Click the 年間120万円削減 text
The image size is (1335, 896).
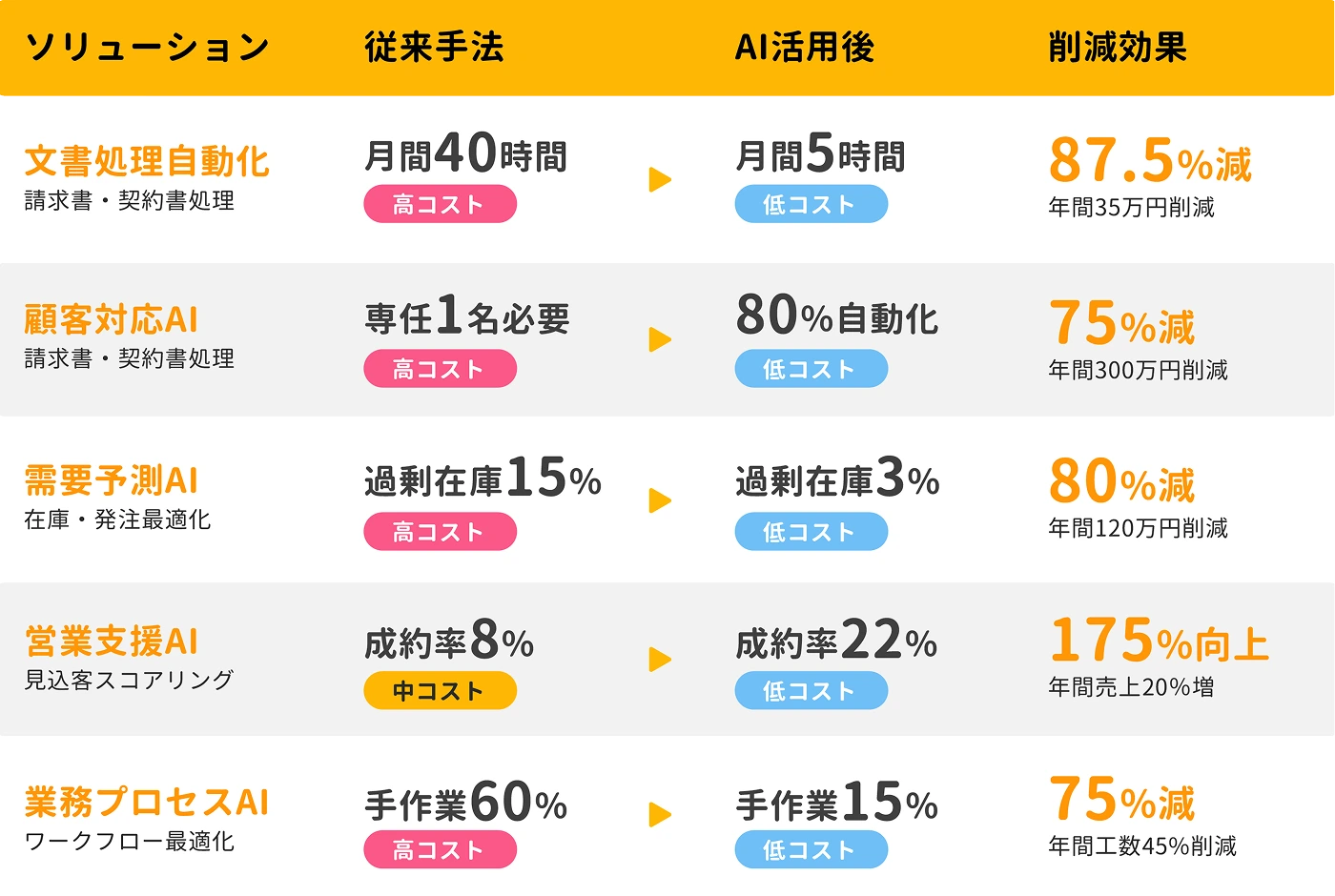coord(1138,528)
